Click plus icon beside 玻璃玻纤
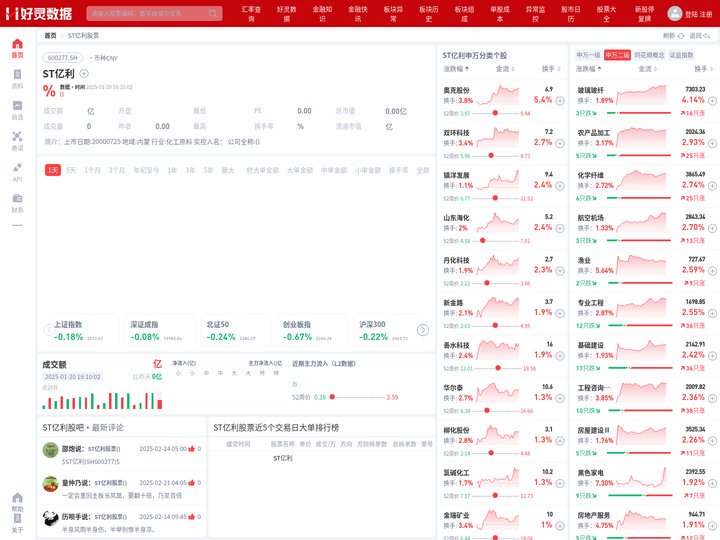Screen dimensions: 720x540 pyautogui.click(x=712, y=101)
